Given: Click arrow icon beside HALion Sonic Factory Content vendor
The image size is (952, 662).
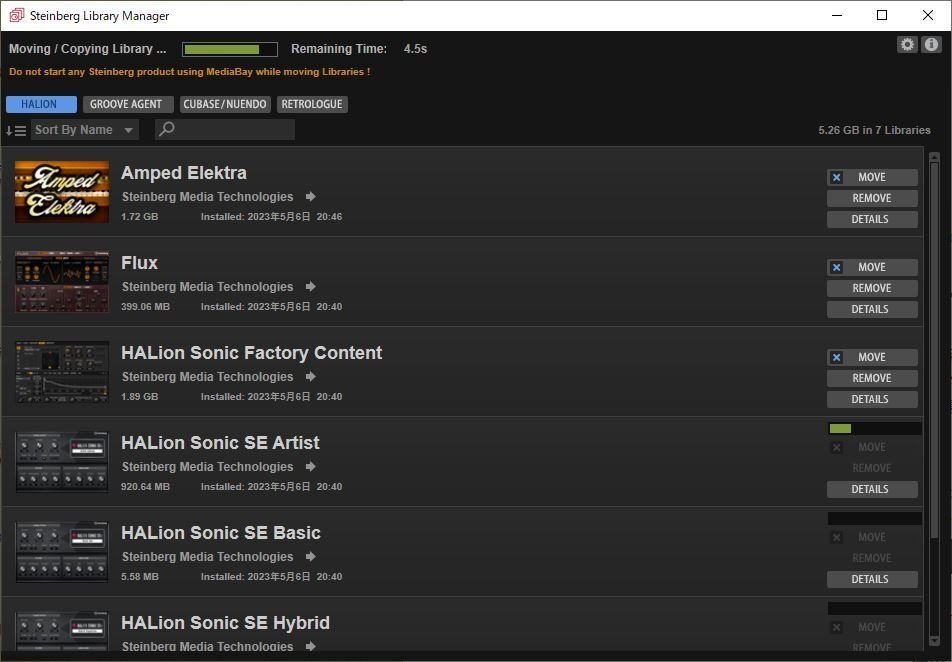Looking at the screenshot, I should [310, 377].
